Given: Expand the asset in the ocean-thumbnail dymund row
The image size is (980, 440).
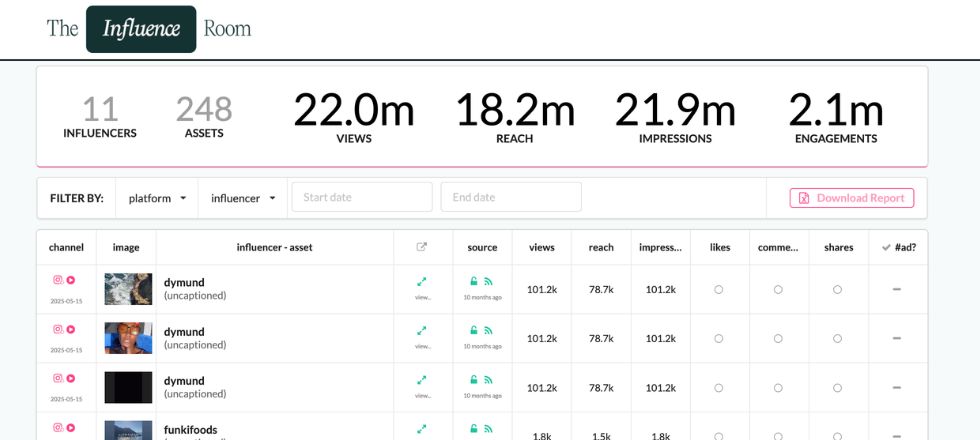Looking at the screenshot, I should [x=422, y=282].
